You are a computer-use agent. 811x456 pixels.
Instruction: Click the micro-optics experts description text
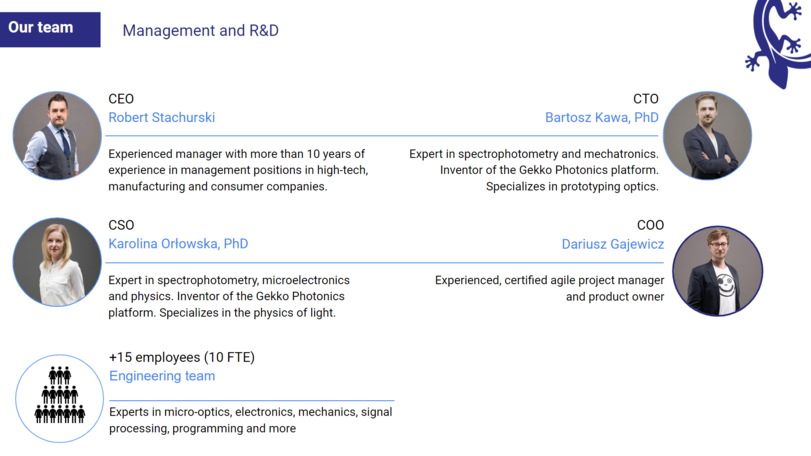pyautogui.click(x=250, y=420)
